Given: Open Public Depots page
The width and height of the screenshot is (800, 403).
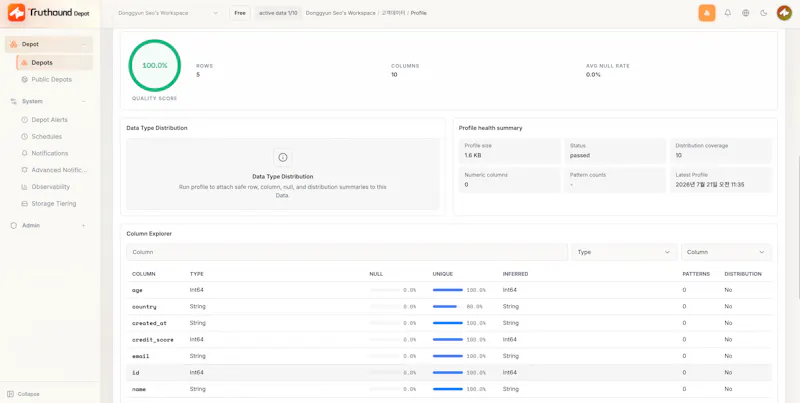Looking at the screenshot, I should pyautogui.click(x=51, y=80).
